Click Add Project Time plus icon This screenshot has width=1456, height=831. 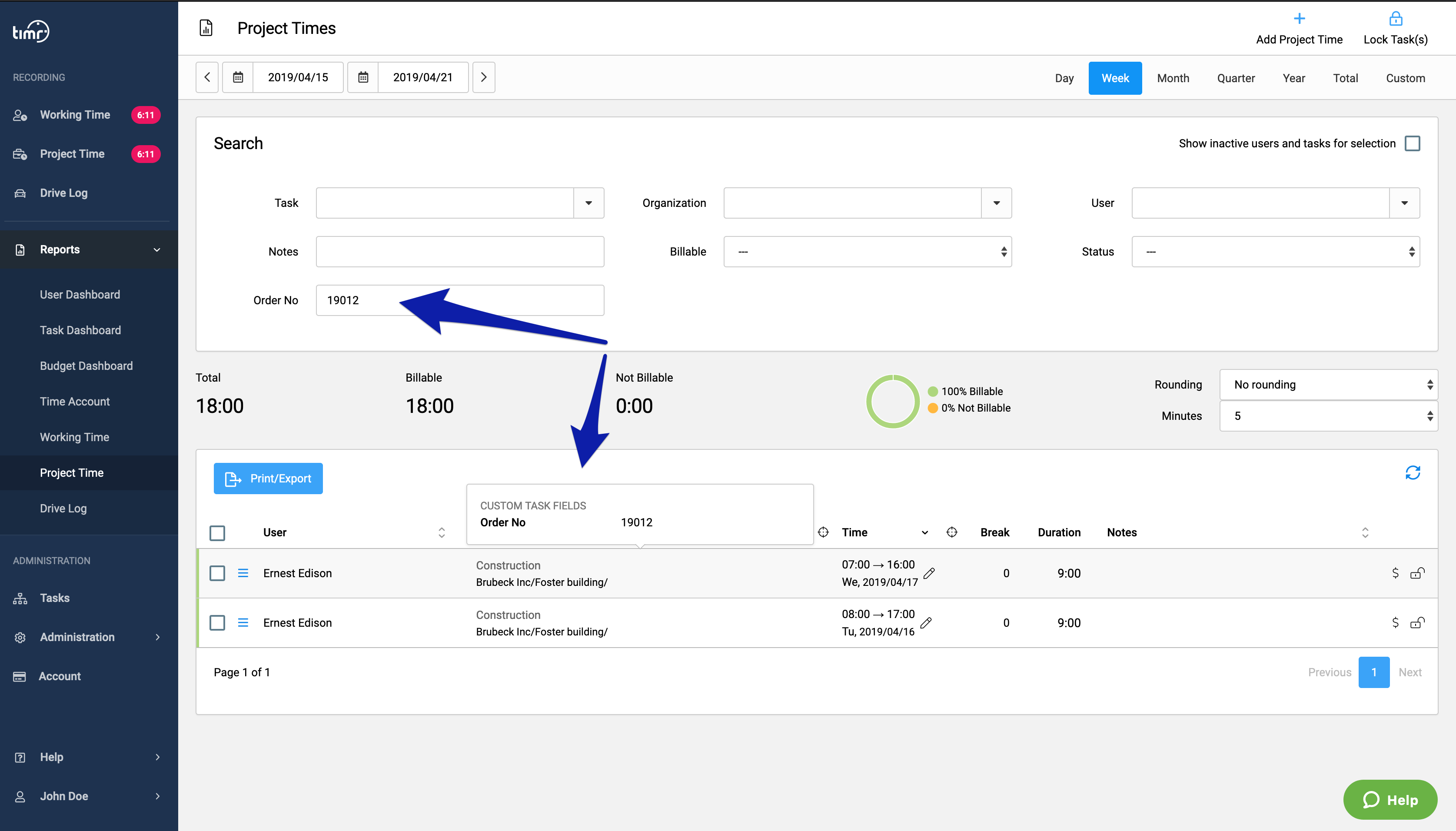[x=1299, y=19]
